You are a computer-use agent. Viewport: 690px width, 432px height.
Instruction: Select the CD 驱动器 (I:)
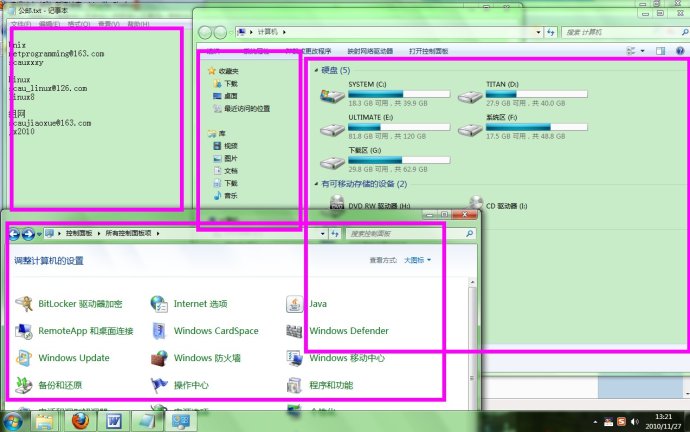tap(498, 205)
